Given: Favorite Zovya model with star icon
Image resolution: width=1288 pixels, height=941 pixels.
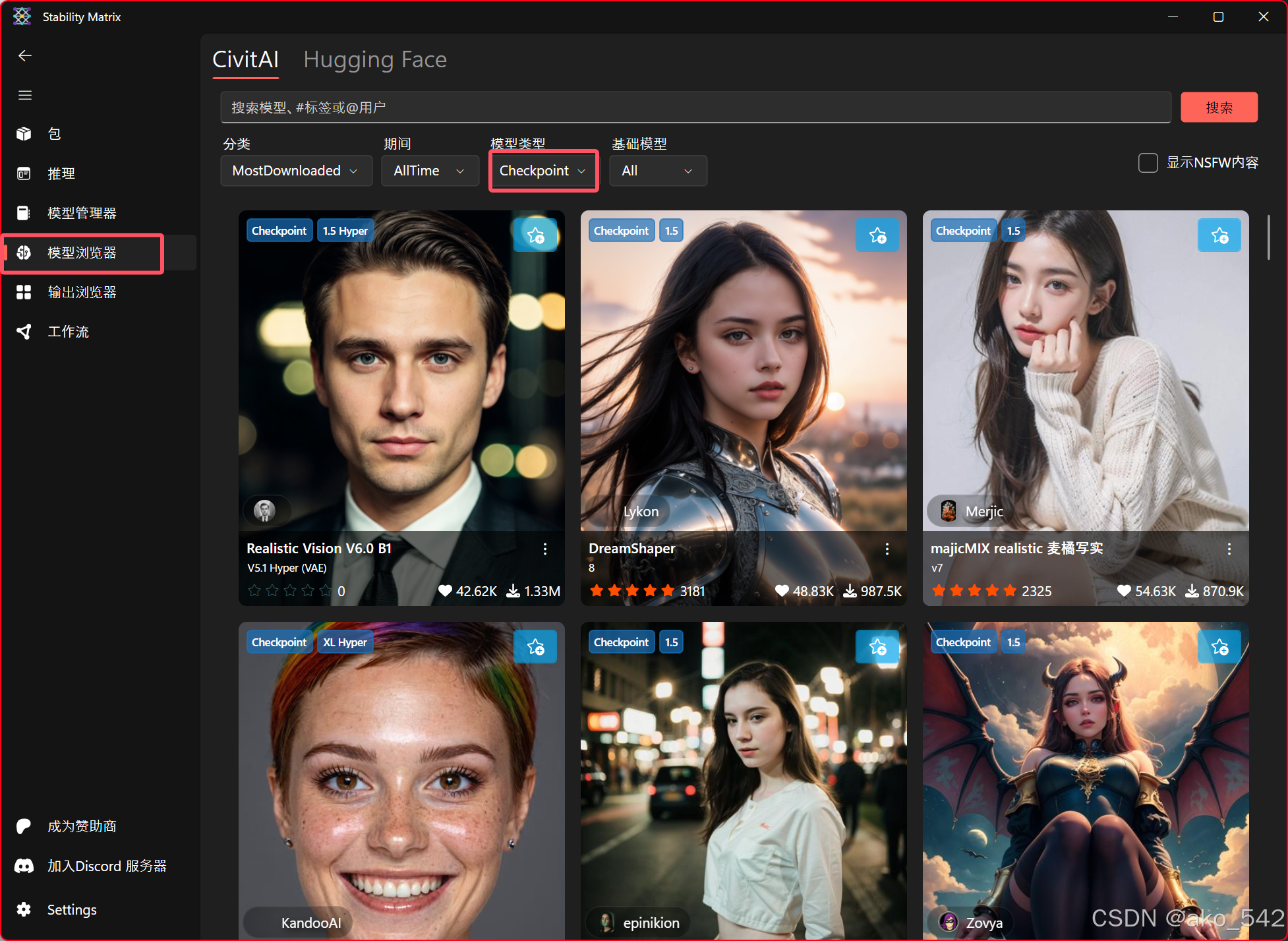Looking at the screenshot, I should click(x=1219, y=647).
